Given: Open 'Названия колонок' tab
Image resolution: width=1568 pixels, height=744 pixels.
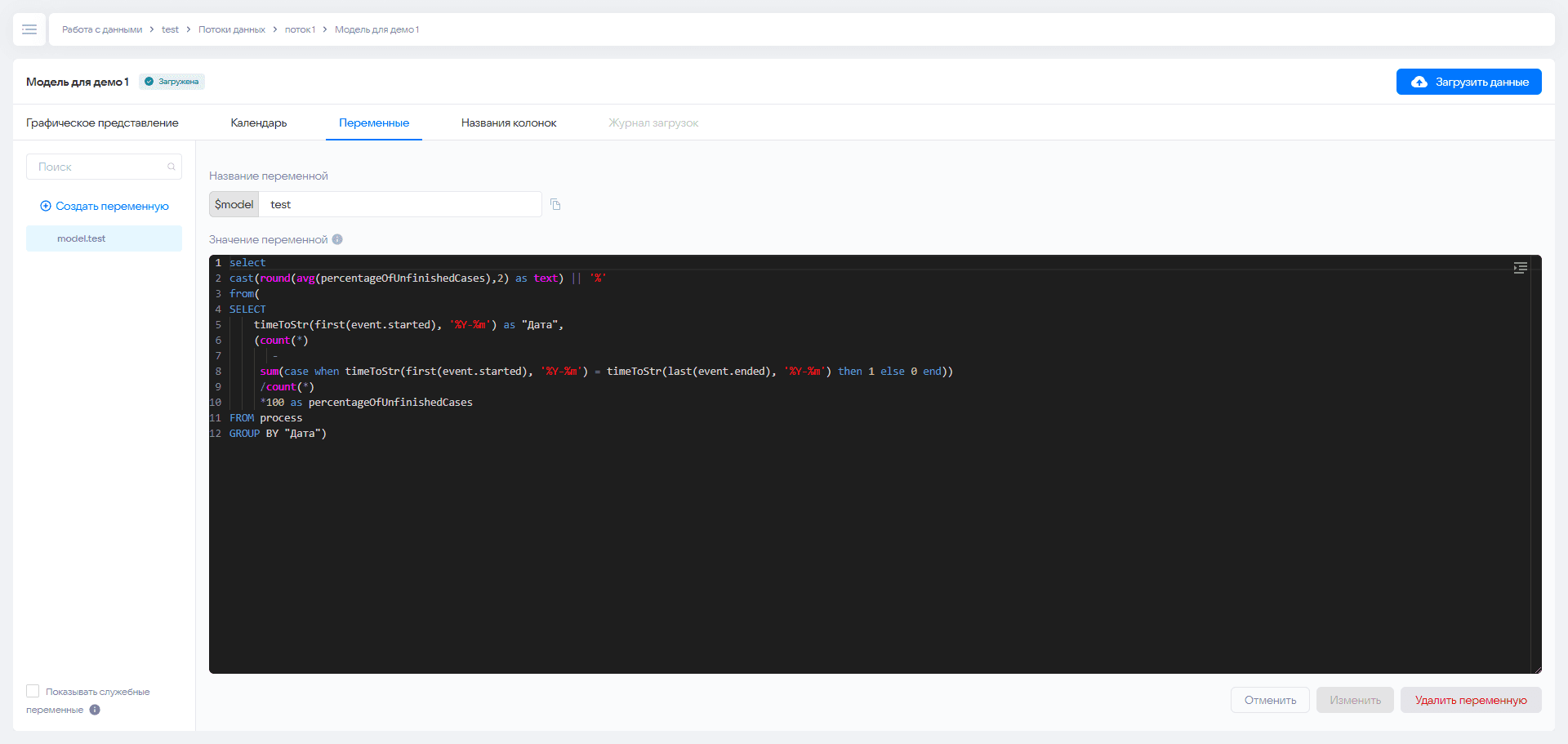Looking at the screenshot, I should (509, 123).
